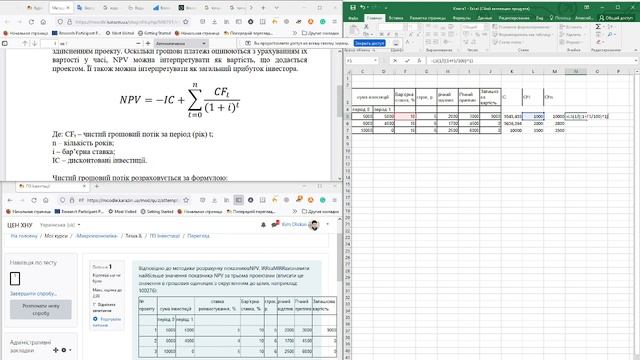Open Moodle language selector dropdown
Screen dimensions: 640x360
pyautogui.click(x=60, y=225)
